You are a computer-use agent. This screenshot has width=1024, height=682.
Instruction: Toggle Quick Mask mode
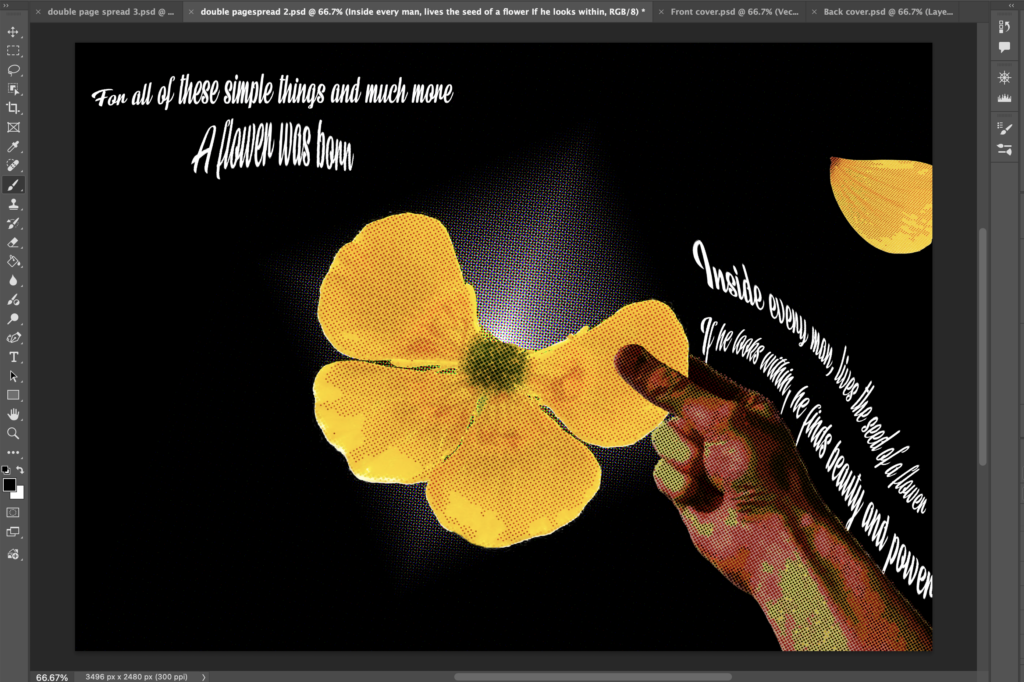click(14, 512)
